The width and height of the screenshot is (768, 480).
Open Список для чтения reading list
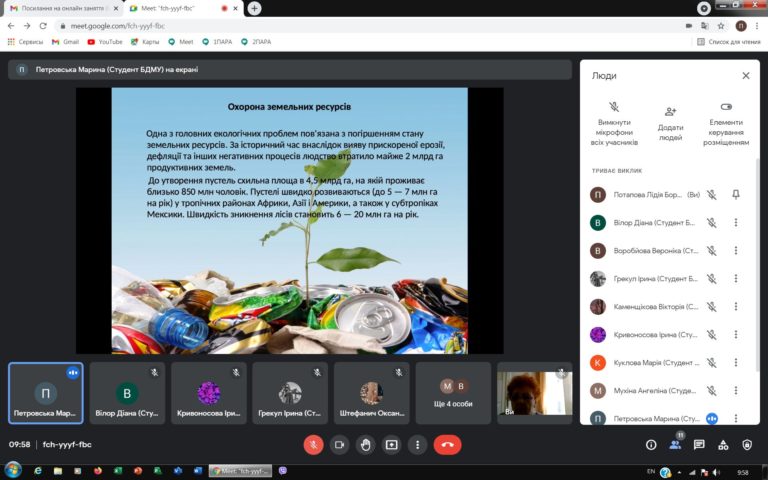click(729, 42)
